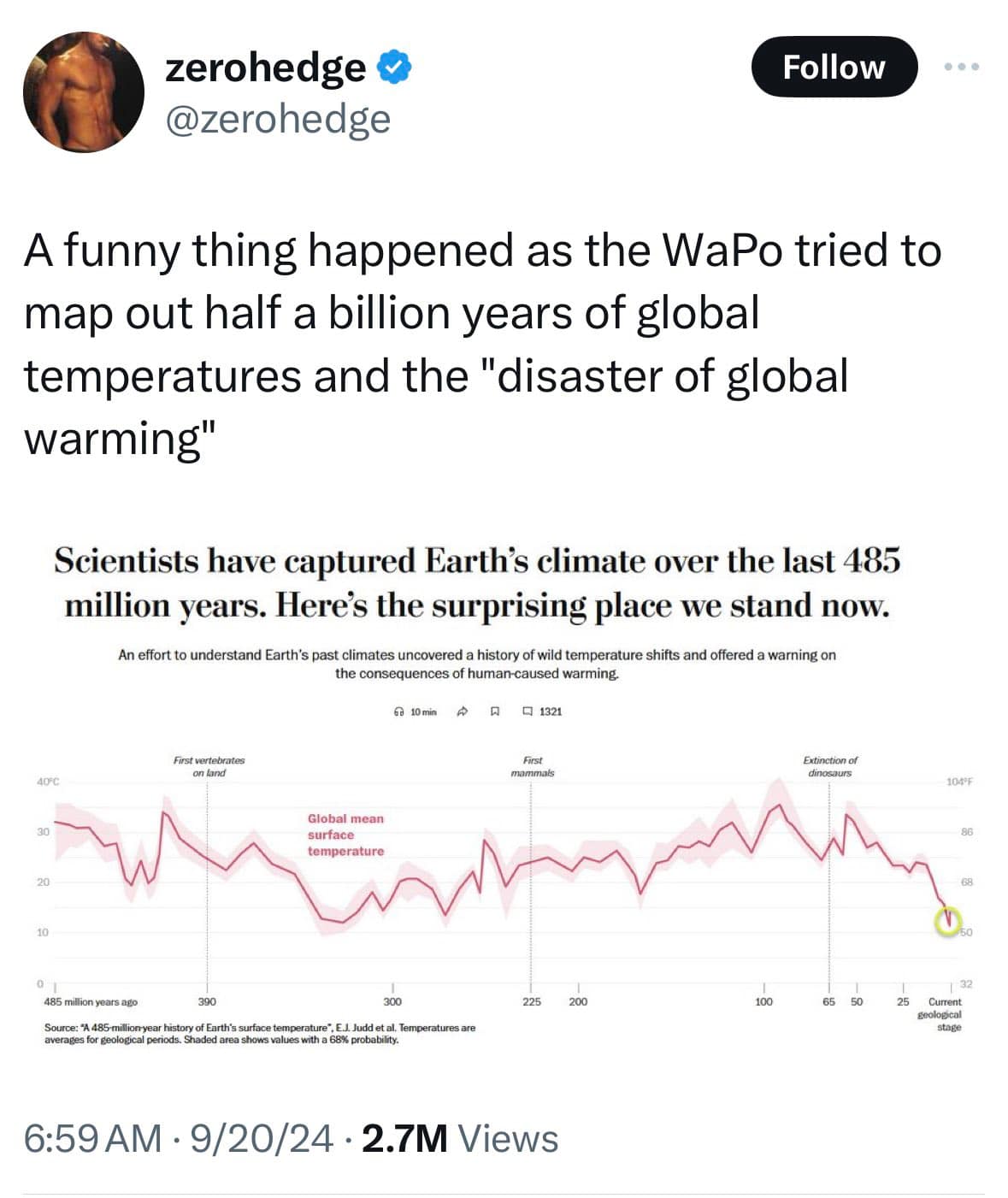This screenshot has height=1198, width=1008.
Task: Click the 1321 comment count
Action: coord(551,711)
